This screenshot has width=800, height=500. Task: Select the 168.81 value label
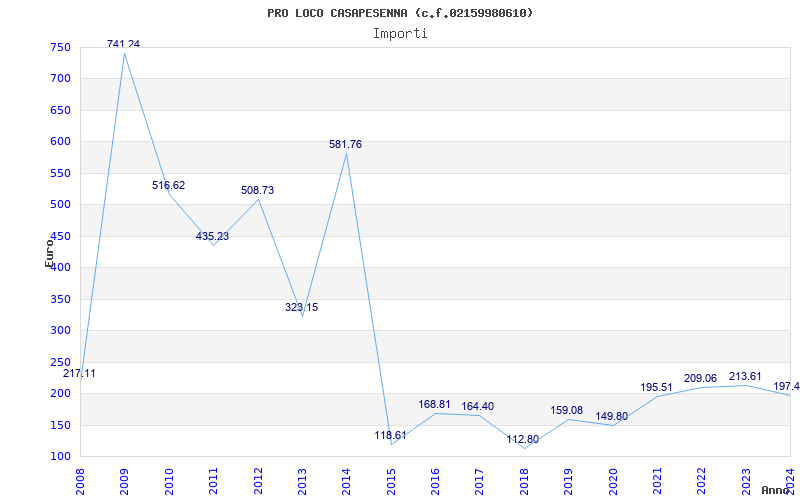coord(434,404)
